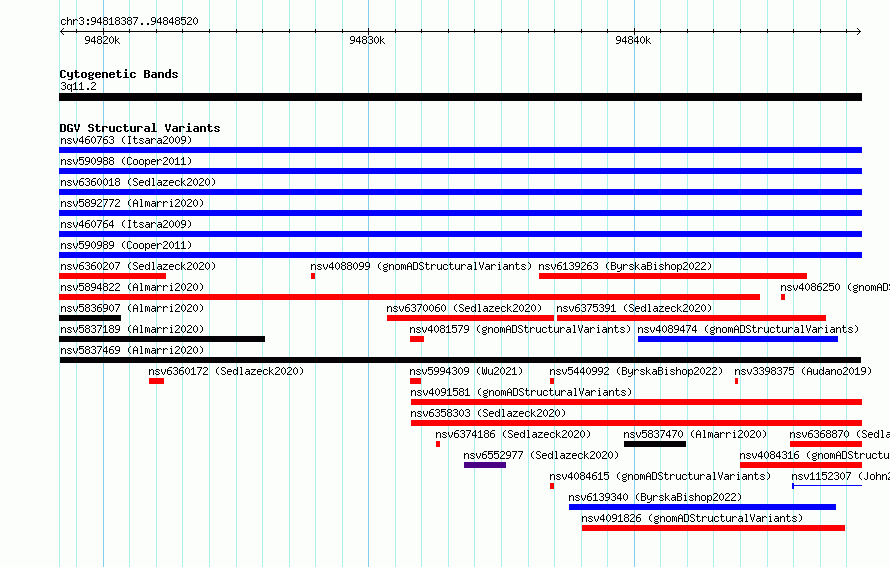This screenshot has height=567, width=890.
Task: Select the nsv590988 (Cooper2011) variant label
Action: 126,161
